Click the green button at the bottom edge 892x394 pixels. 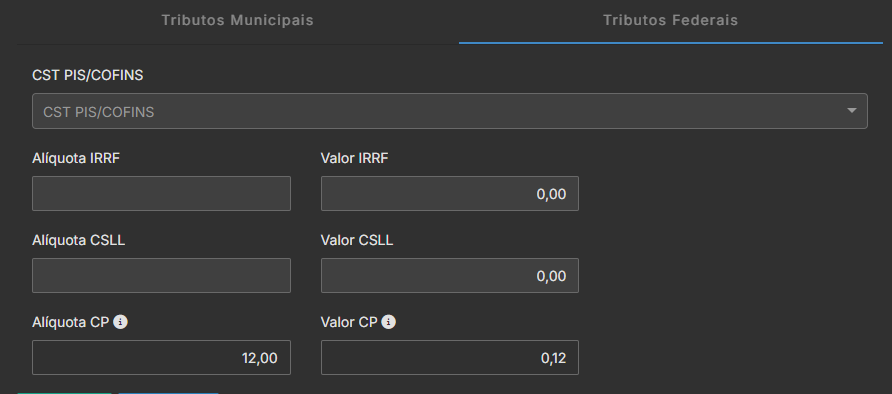coord(65,393)
